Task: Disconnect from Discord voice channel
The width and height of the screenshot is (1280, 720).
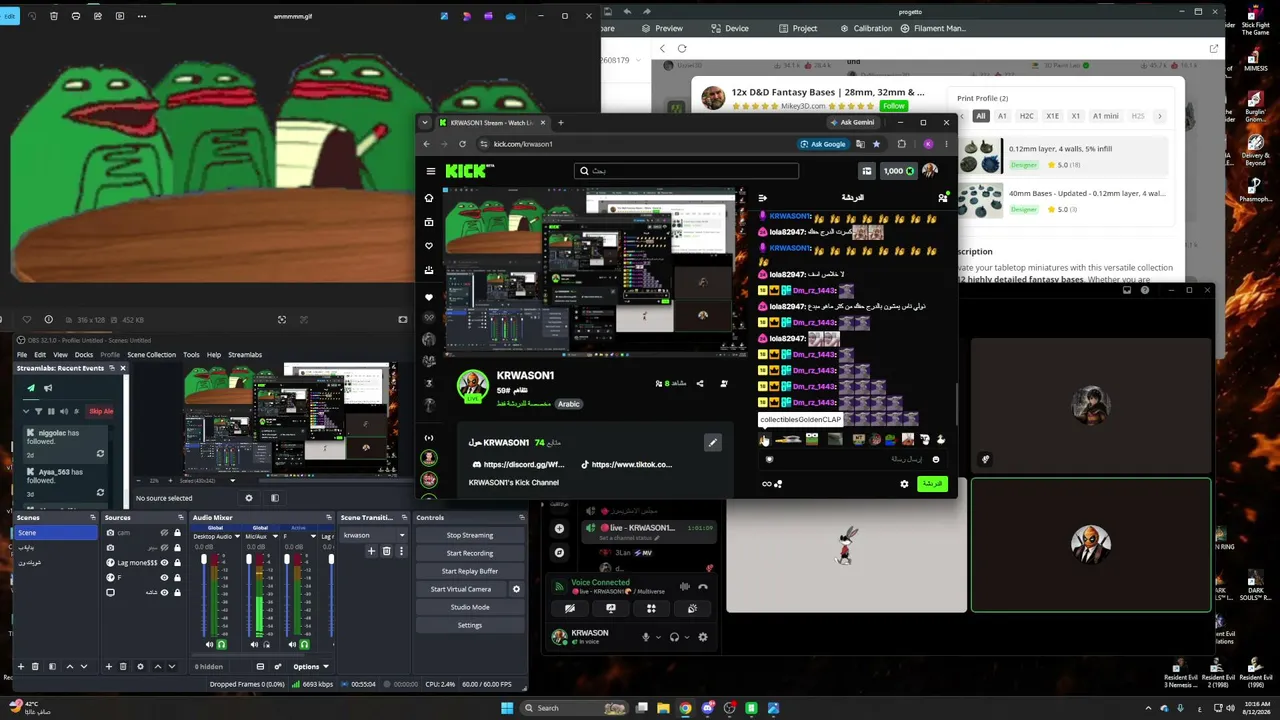Action: [703, 587]
